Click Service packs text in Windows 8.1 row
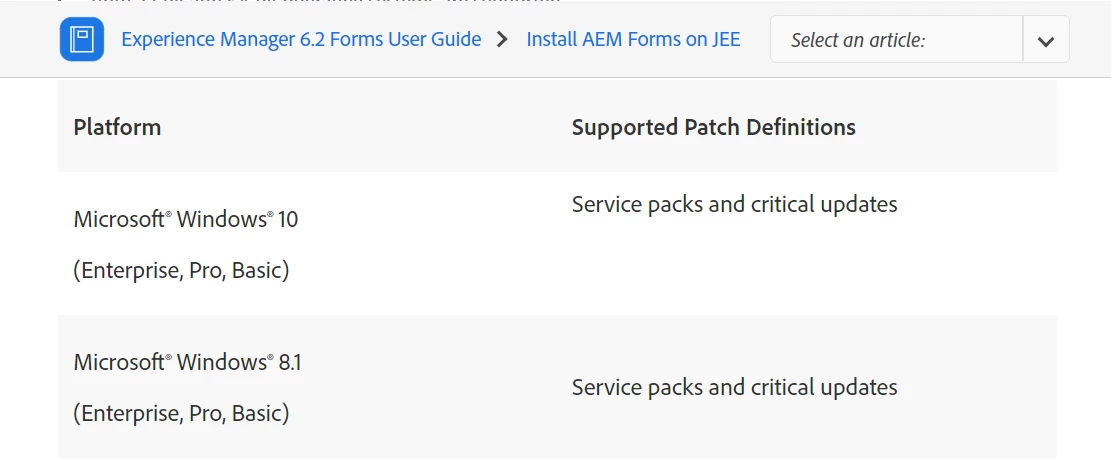Viewport: 1111px width, 459px height. click(734, 387)
